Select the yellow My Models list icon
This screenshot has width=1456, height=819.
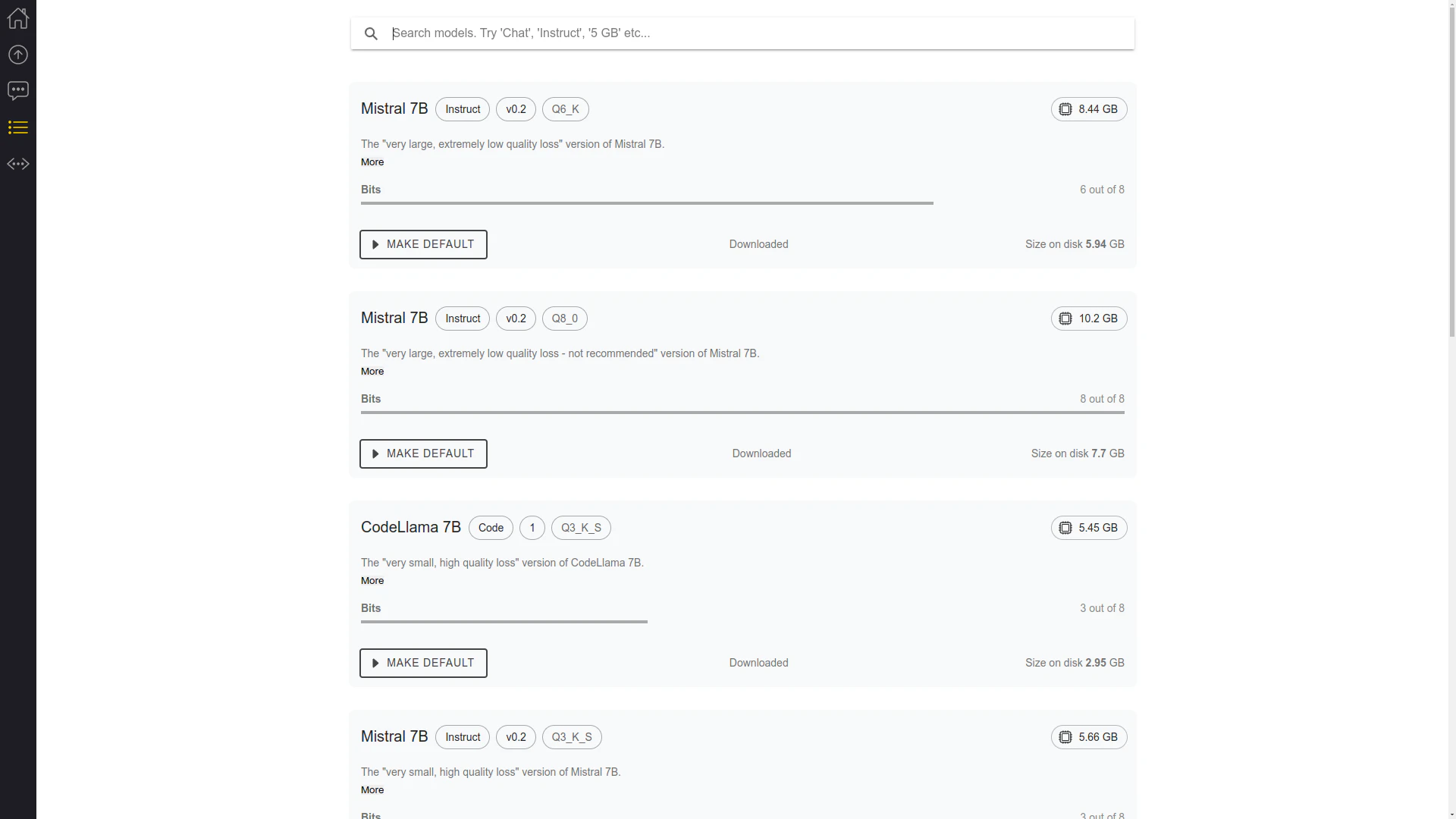coord(17,127)
